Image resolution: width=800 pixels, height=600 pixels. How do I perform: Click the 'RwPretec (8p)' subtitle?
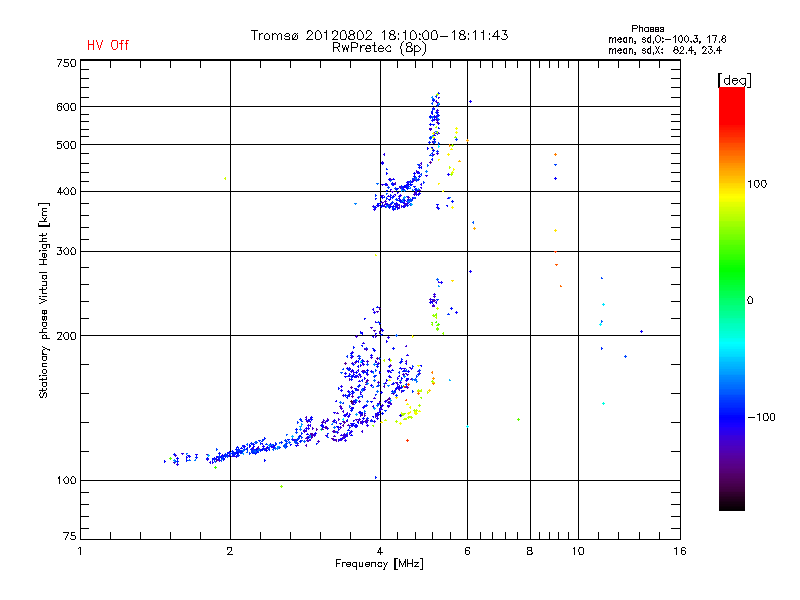(x=379, y=48)
